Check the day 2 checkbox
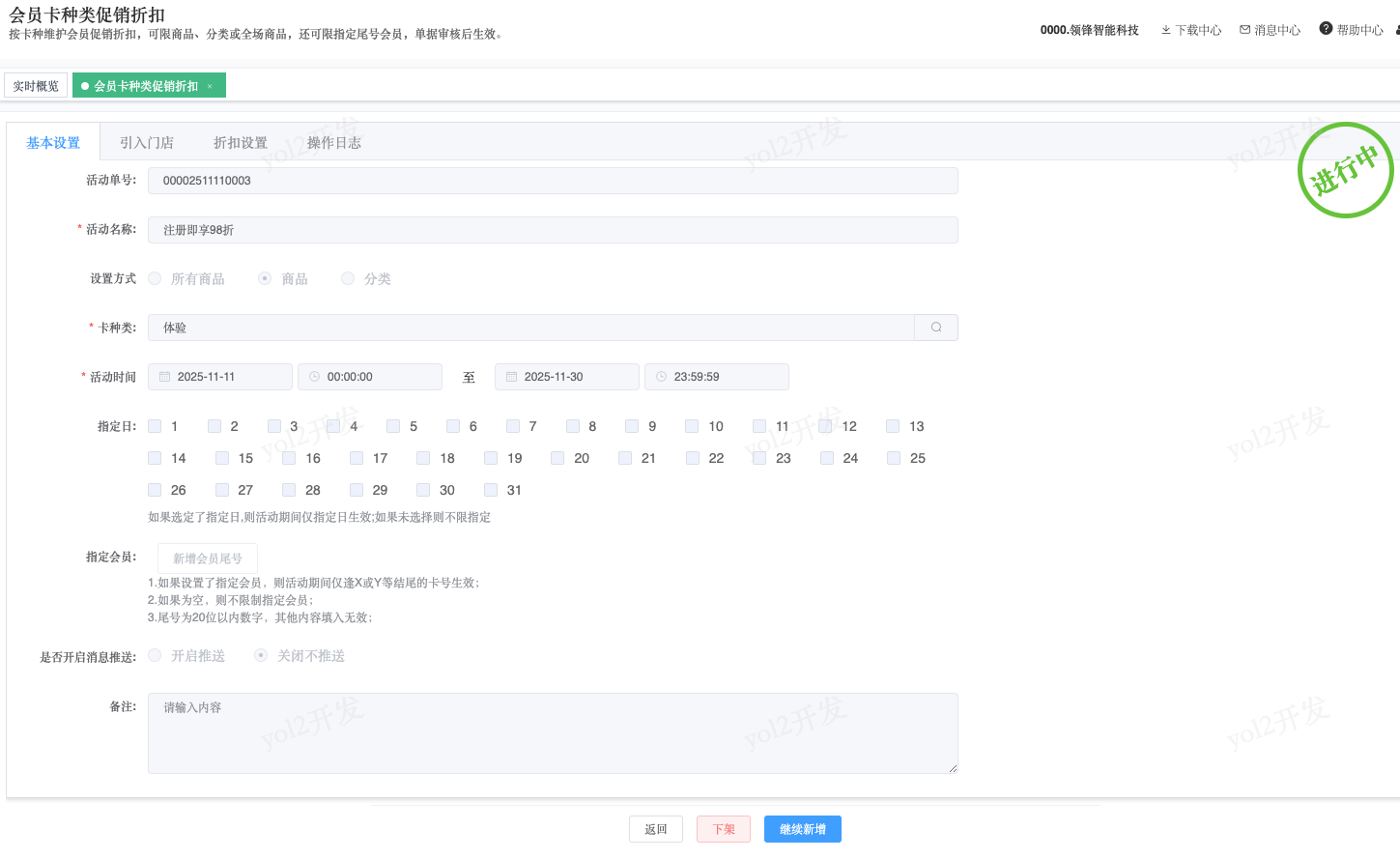 pos(214,426)
